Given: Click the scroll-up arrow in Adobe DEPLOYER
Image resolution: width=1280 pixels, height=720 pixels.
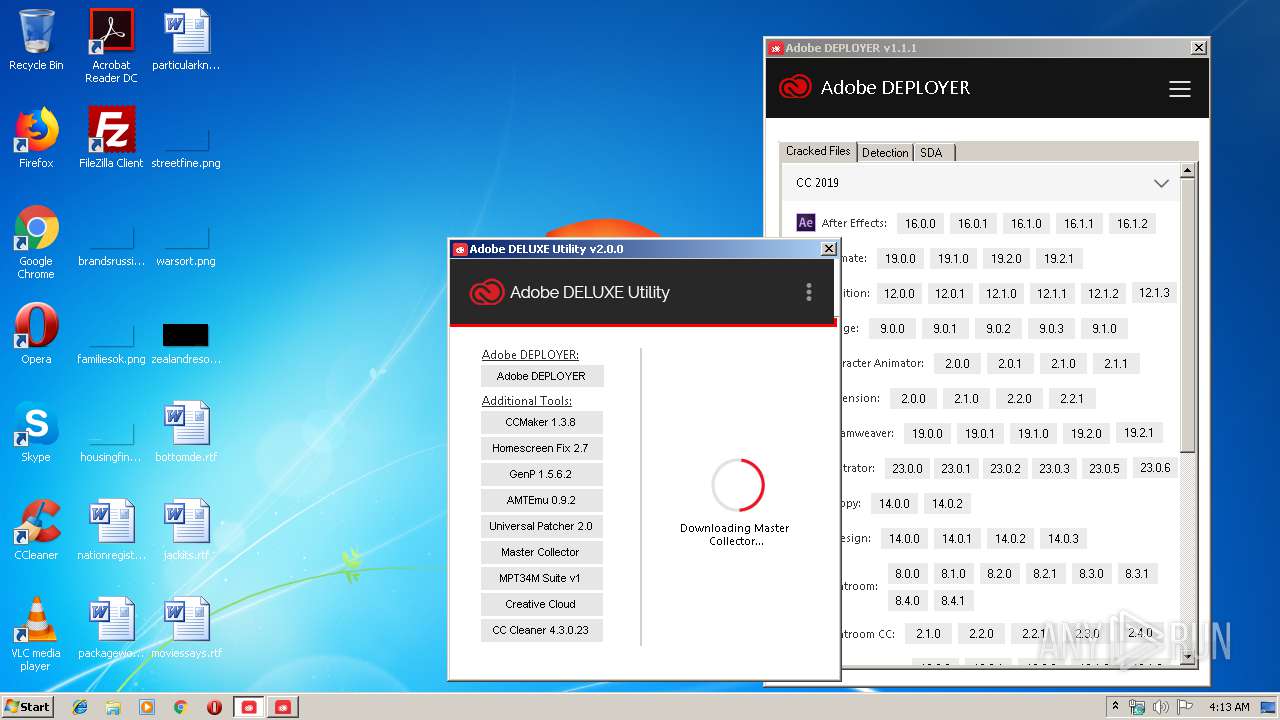Looking at the screenshot, I should [1188, 171].
